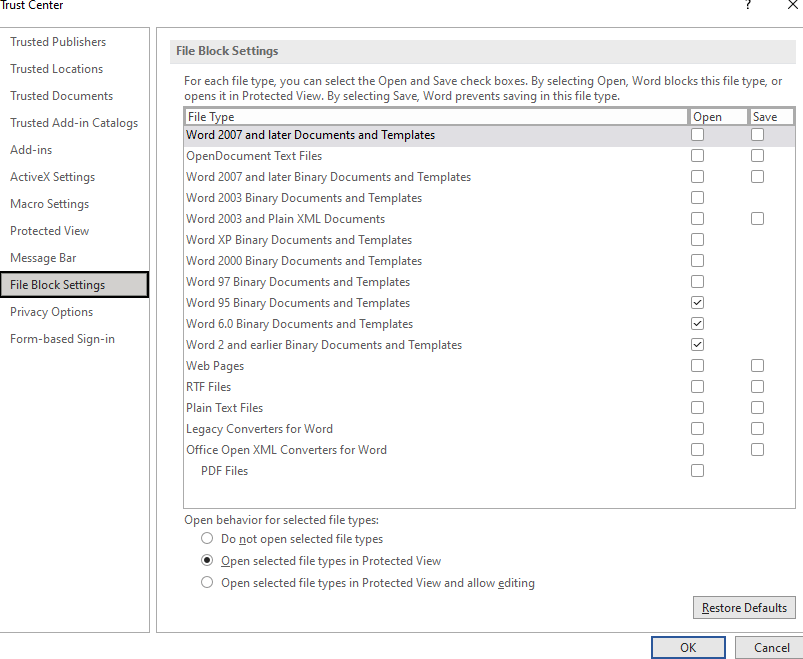Image resolution: width=803 pixels, height=659 pixels.
Task: Check Save for Word 2003 and Plain XML
Action: click(757, 219)
